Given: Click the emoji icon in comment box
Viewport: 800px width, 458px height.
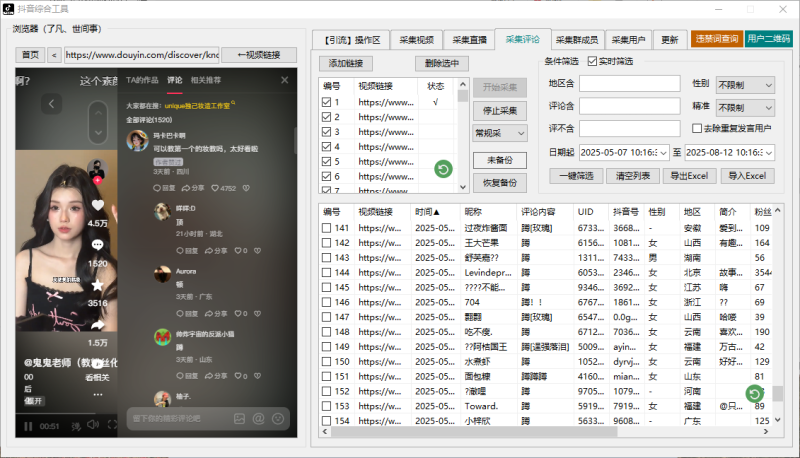Looking at the screenshot, I should [275, 417].
